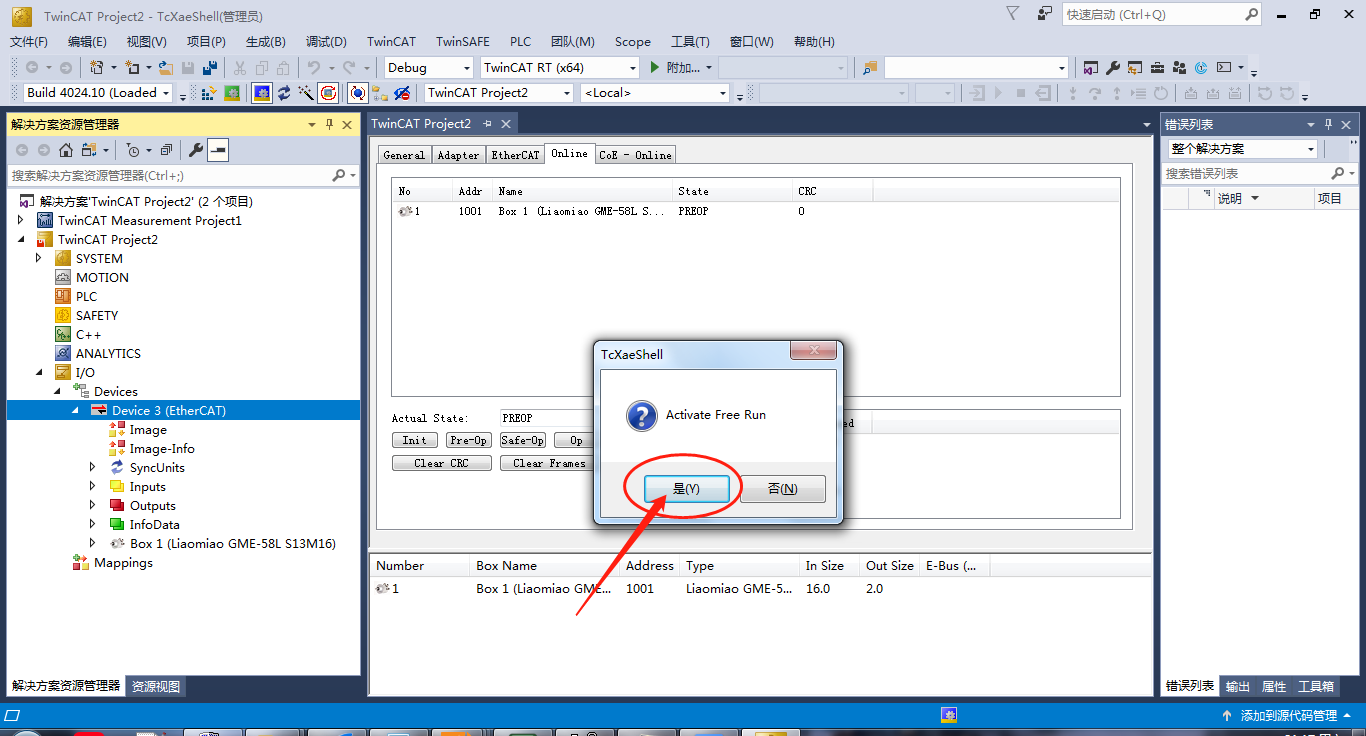Screen dimensions: 1366x736
Task: Open the TwinCAT Project2 toolbar dropdown
Action: (499, 93)
